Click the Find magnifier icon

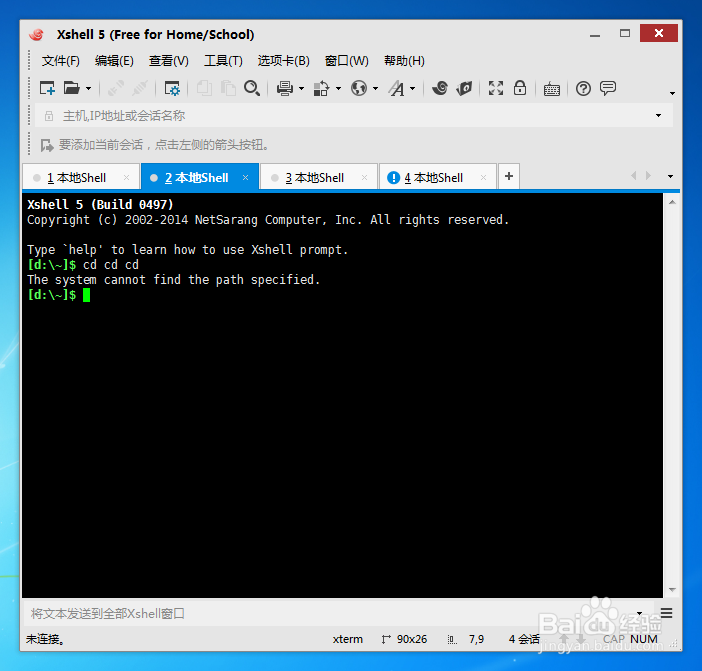252,88
